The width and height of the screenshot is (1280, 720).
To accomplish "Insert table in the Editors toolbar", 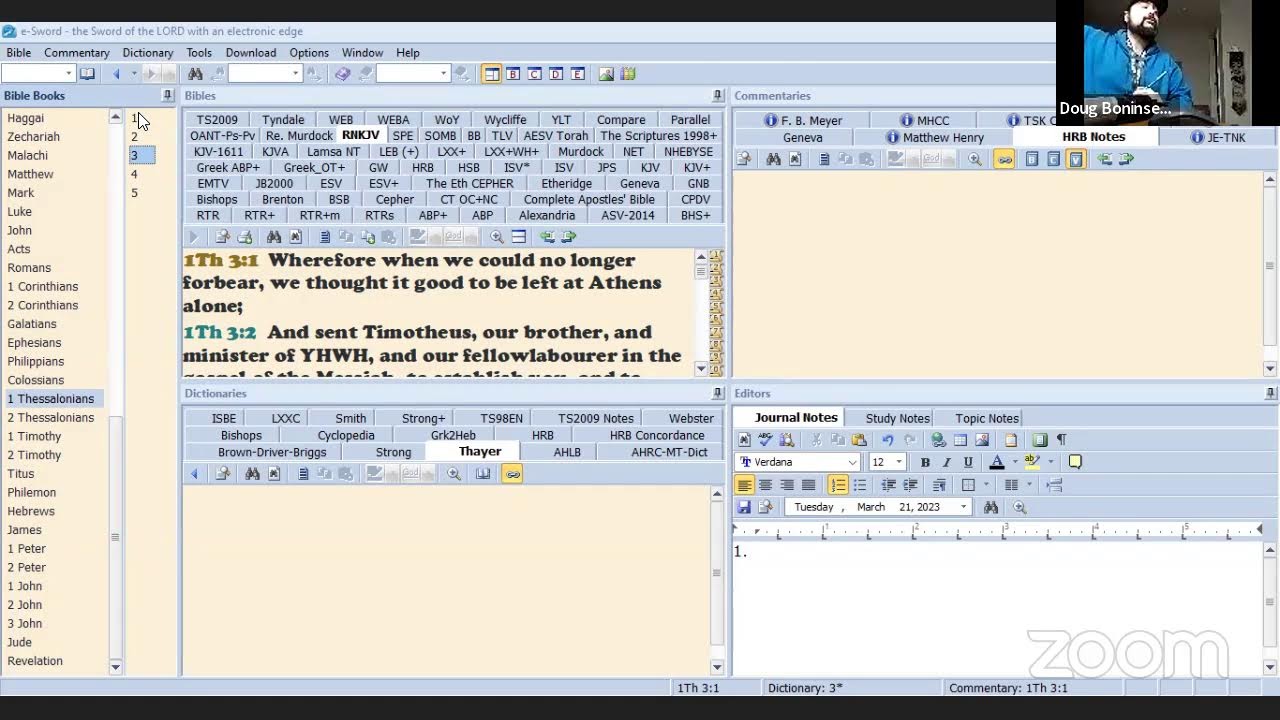I will click(x=960, y=440).
